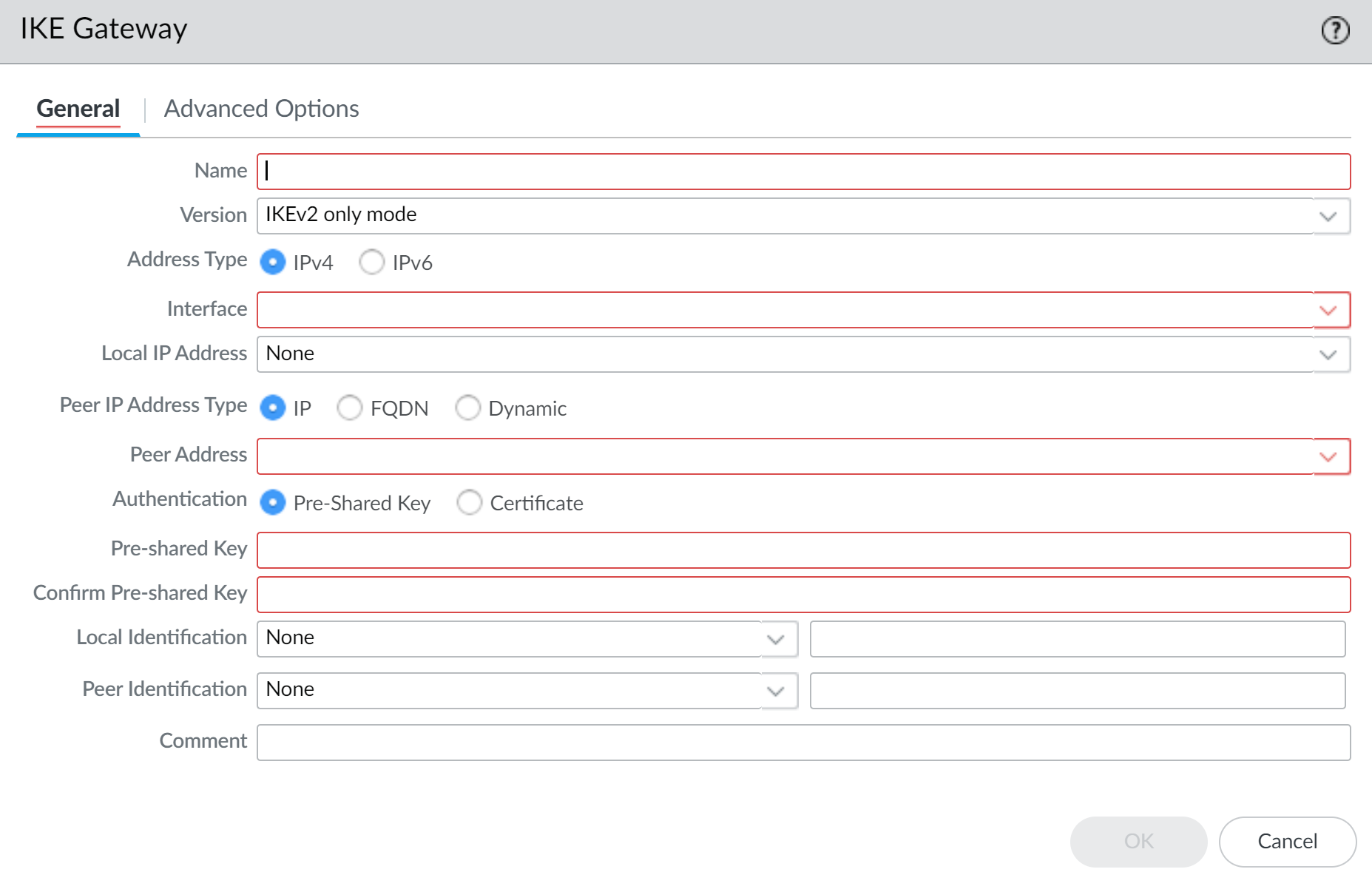Select IPv4 address type
1372x889 pixels.
click(273, 262)
